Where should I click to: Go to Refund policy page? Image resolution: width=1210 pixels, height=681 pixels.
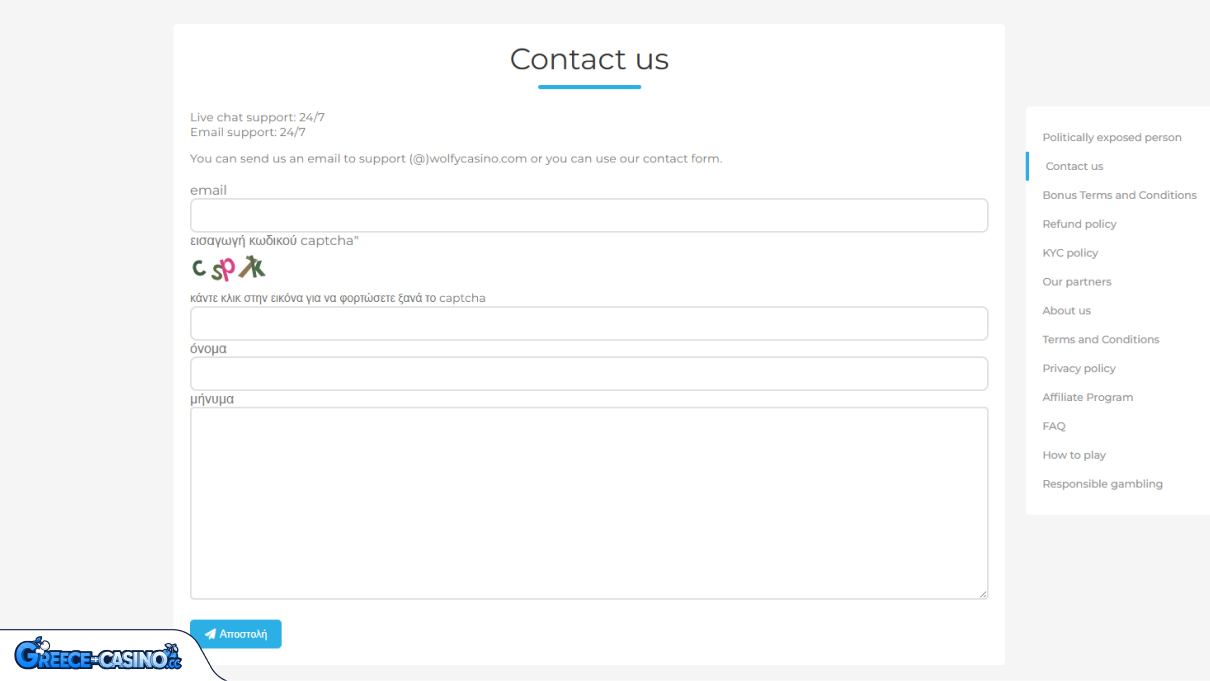pos(1079,224)
